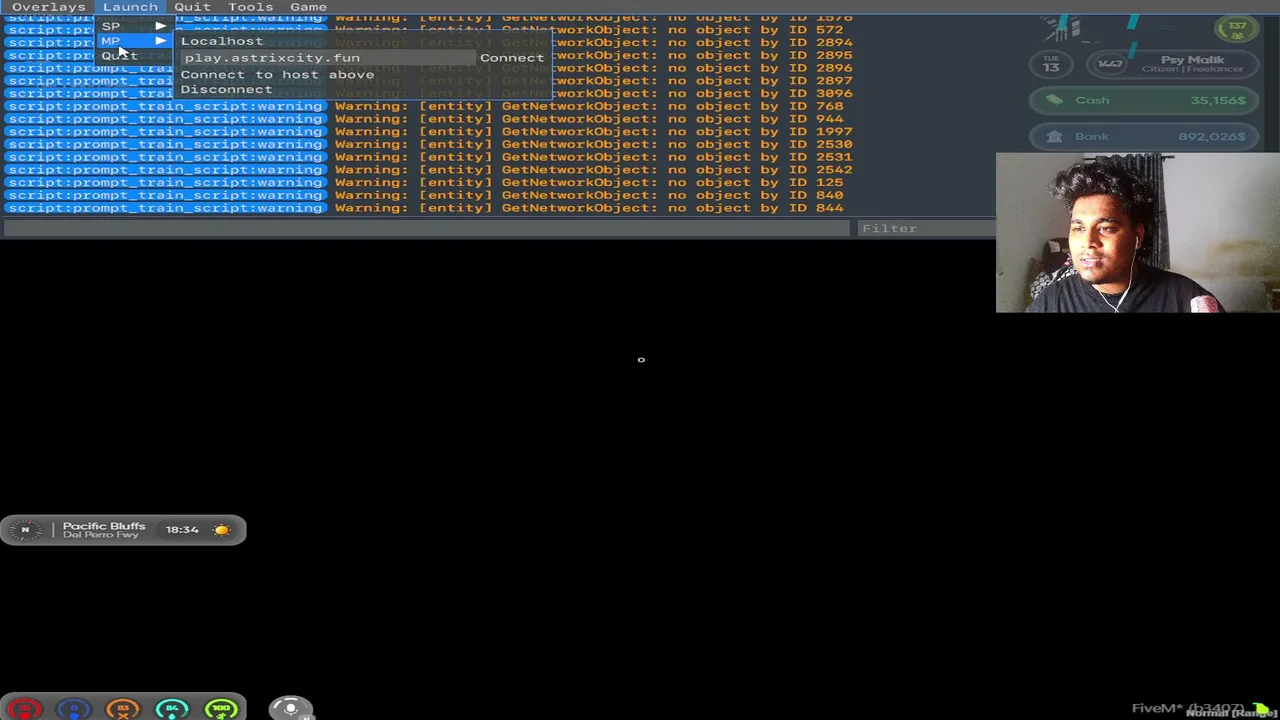Click the 18:34 game clock
Image resolution: width=1280 pixels, height=720 pixels.
click(182, 530)
